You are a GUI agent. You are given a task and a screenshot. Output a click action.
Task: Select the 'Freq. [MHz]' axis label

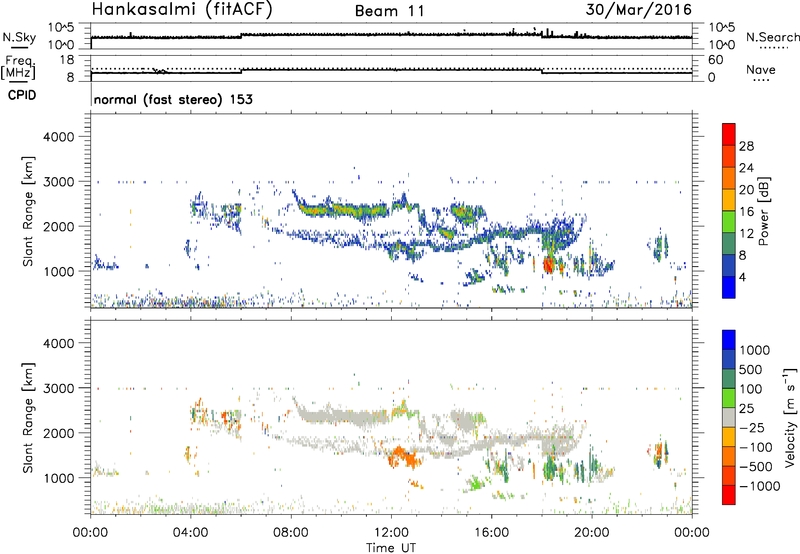(x=18, y=68)
